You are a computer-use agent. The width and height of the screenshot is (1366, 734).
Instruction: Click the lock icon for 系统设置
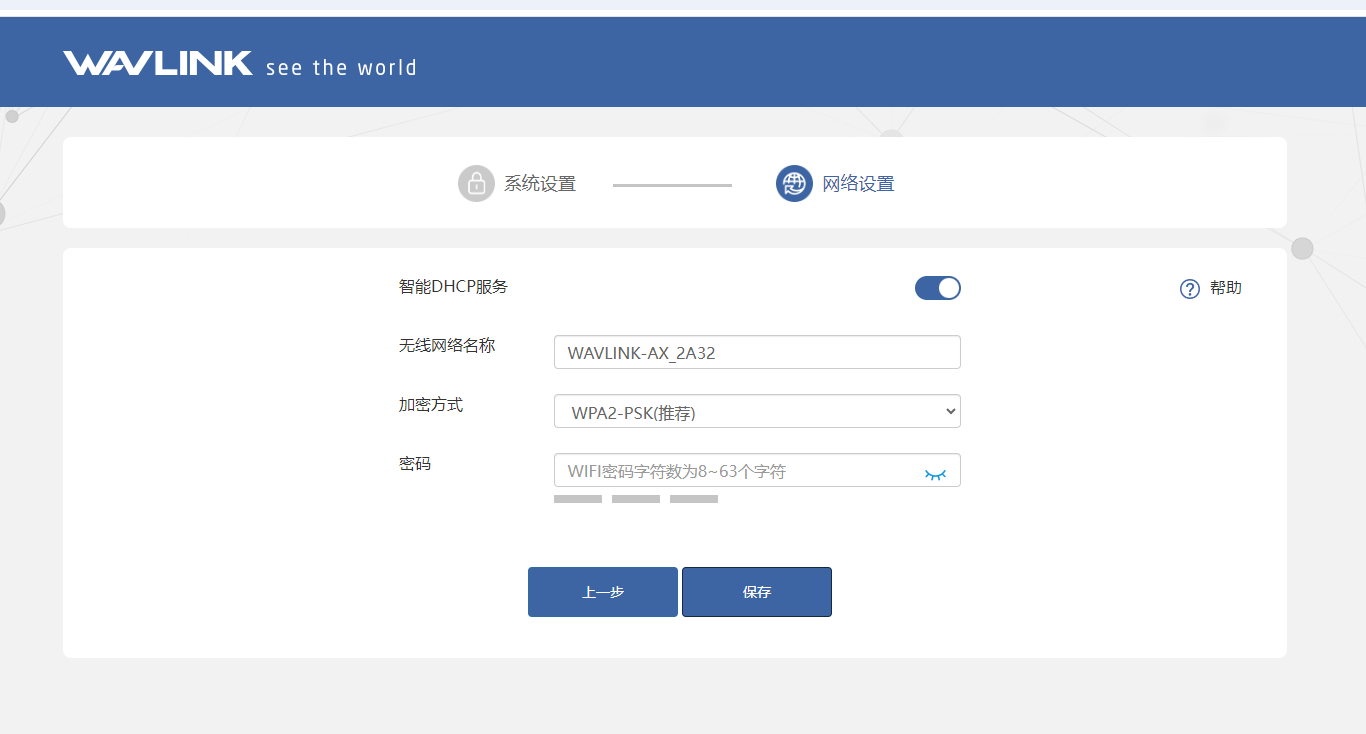point(476,184)
